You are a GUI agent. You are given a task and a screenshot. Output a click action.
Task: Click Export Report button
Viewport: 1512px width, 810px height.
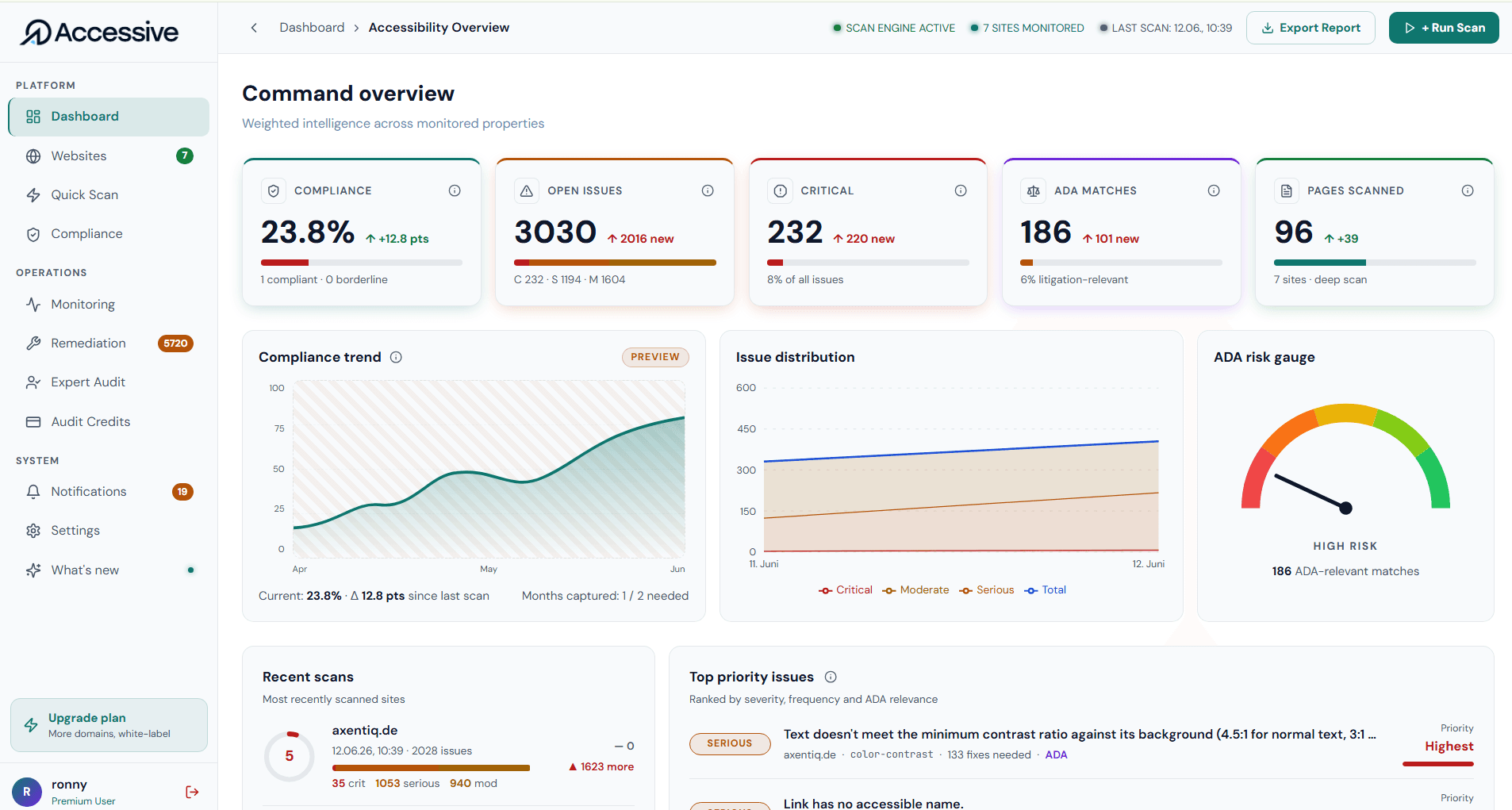[x=1311, y=28]
